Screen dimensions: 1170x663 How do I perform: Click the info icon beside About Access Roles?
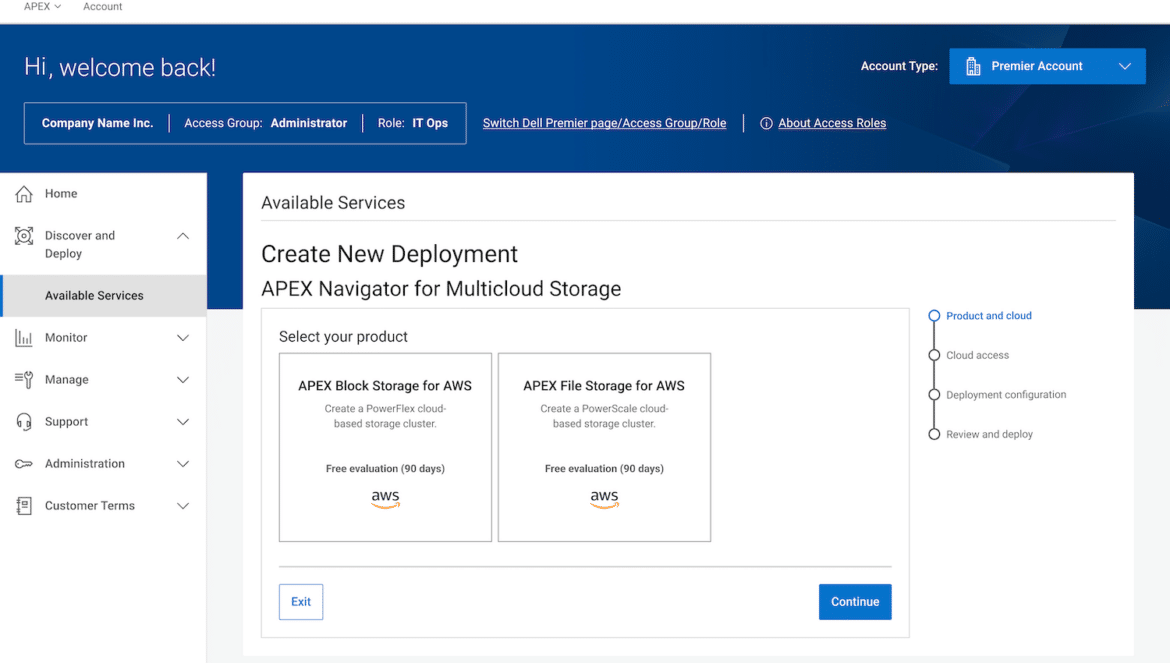(766, 124)
